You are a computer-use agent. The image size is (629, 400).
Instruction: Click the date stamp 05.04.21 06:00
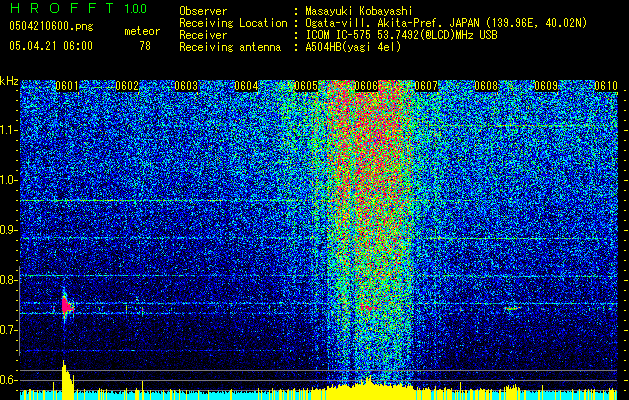51,46
